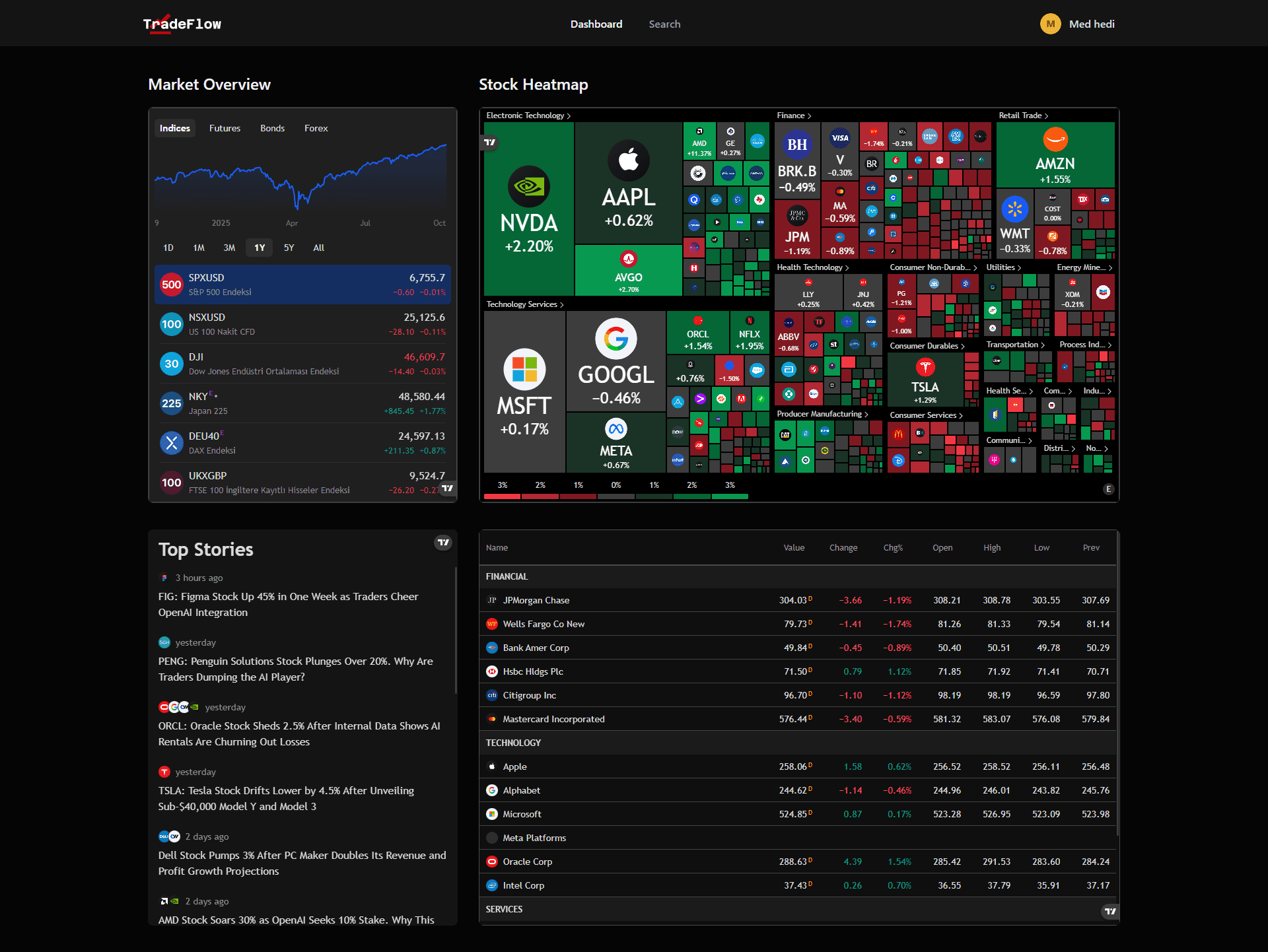Viewport: 1268px width, 952px height.
Task: Open the Med hedi user avatar
Action: (x=1050, y=24)
